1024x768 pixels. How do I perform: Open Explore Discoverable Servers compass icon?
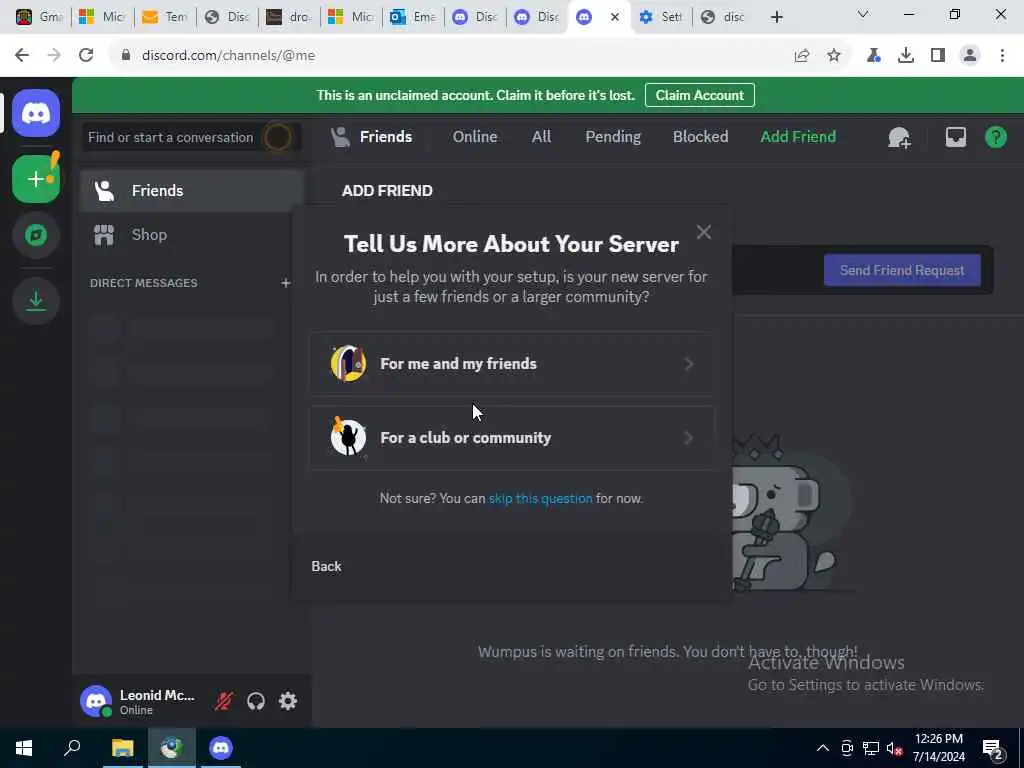click(x=36, y=235)
